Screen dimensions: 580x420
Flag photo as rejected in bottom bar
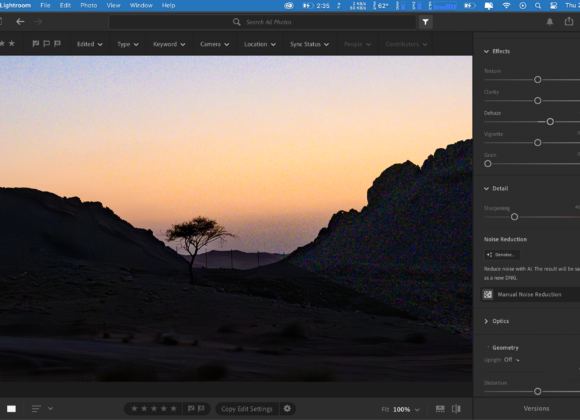coord(201,409)
